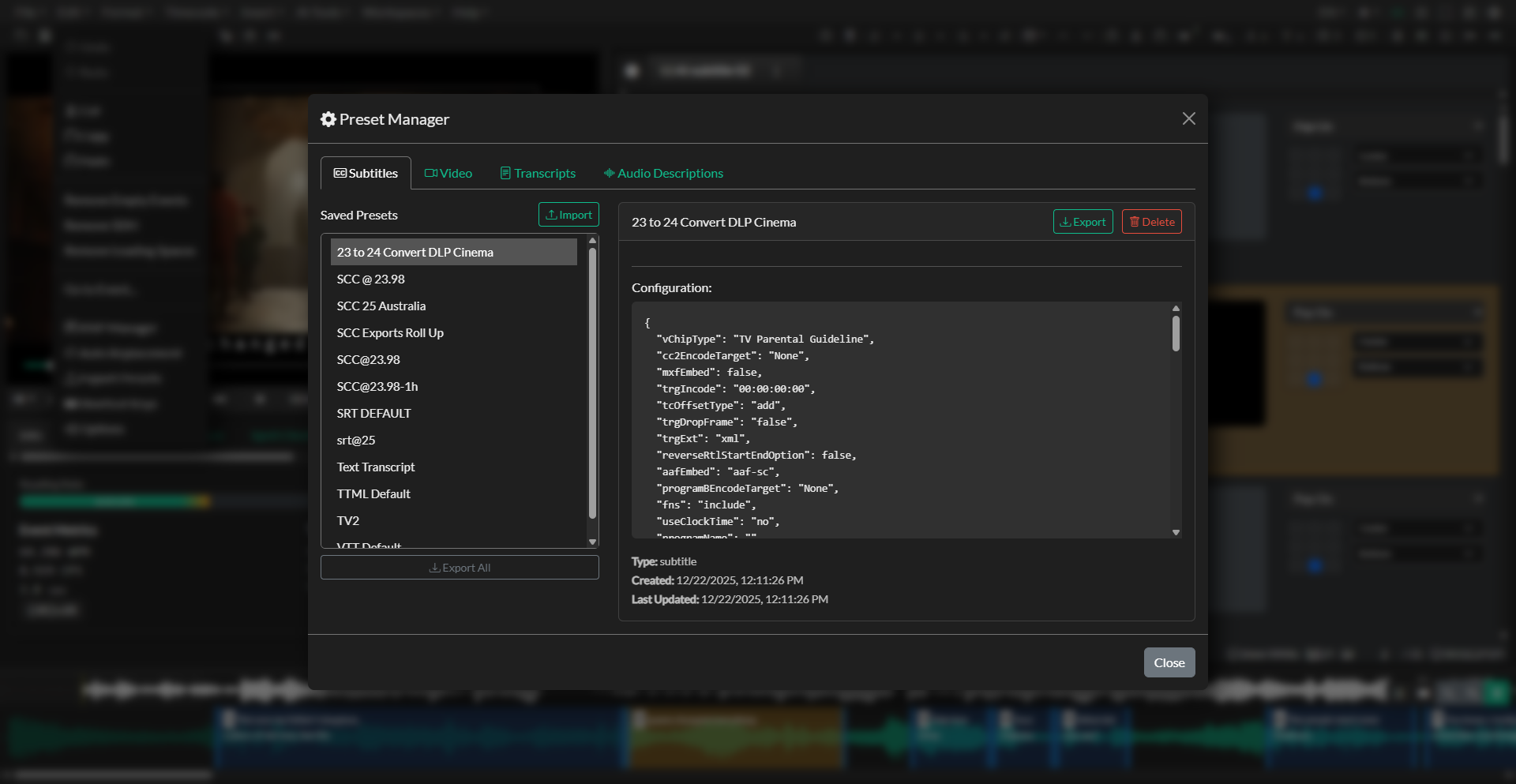
Task: Click the download icon on Export All
Action: (x=433, y=567)
